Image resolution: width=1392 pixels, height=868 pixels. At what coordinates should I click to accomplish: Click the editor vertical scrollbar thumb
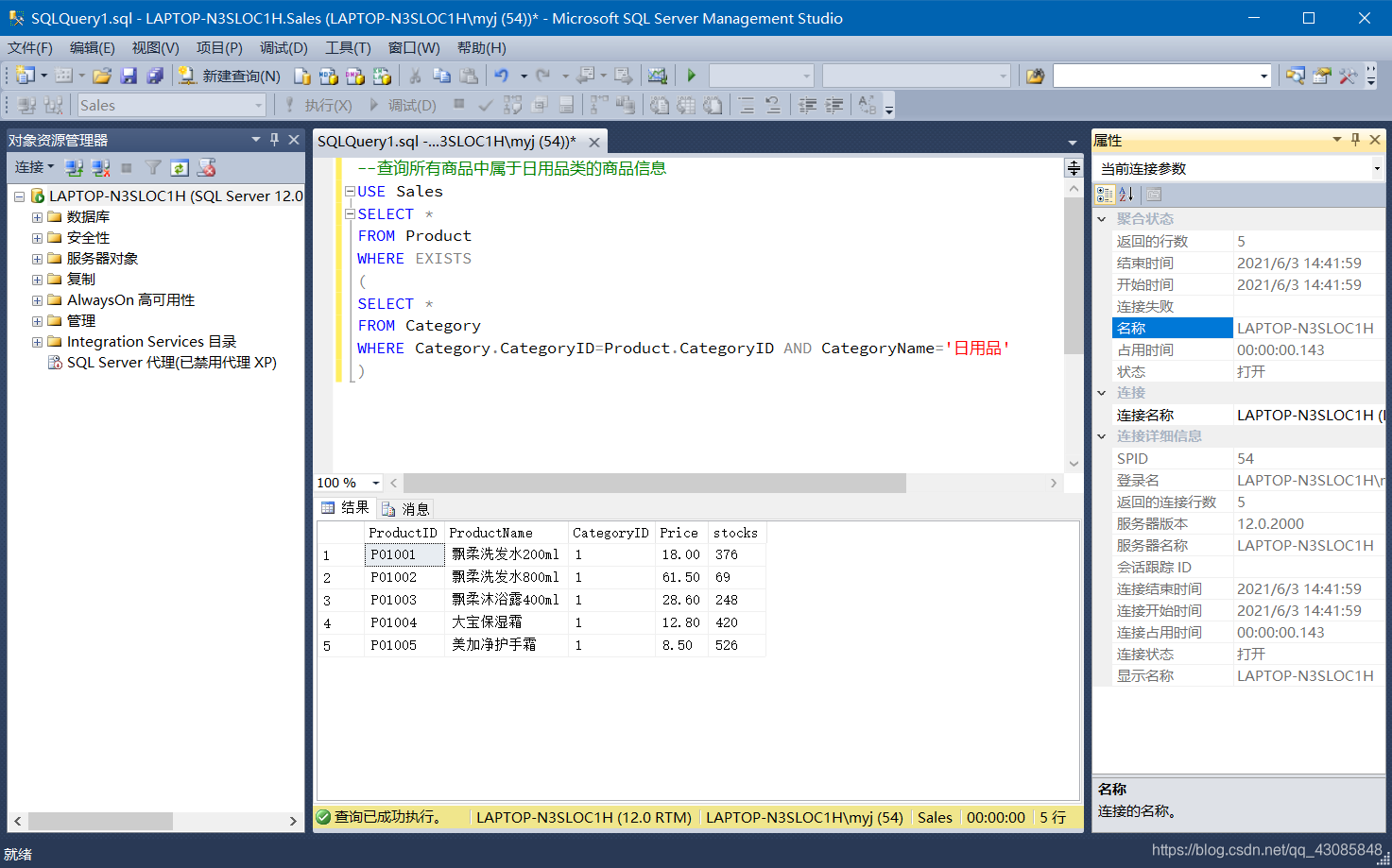coord(1074,275)
